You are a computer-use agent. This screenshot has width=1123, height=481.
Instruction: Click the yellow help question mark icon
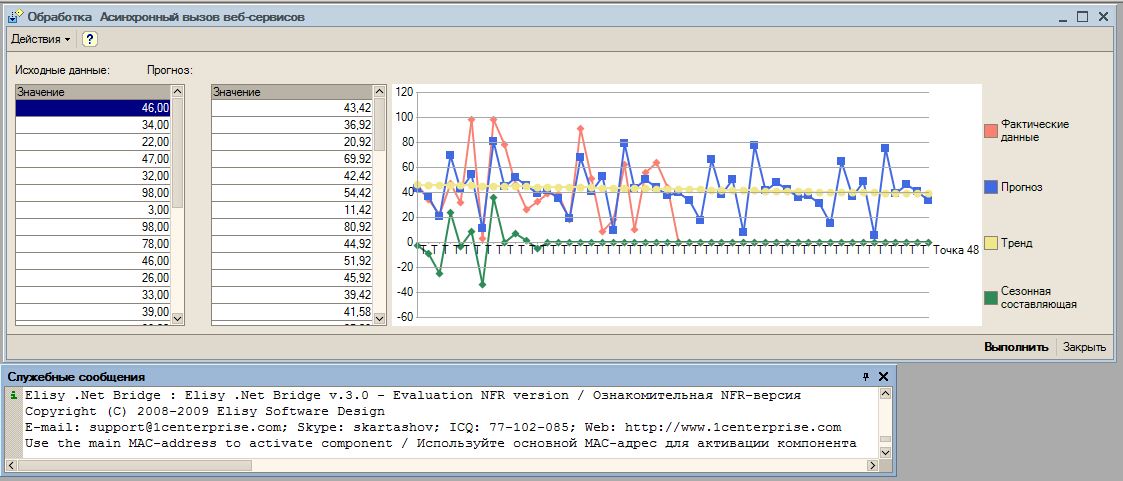tap(90, 39)
